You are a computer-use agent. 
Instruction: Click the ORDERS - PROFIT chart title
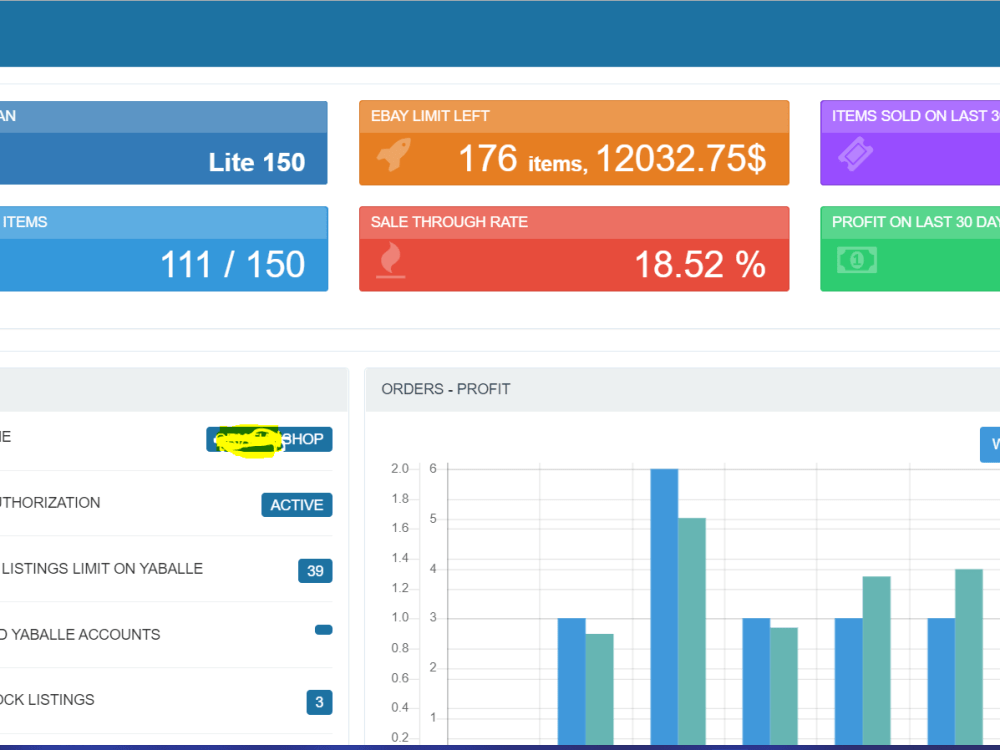coord(446,389)
